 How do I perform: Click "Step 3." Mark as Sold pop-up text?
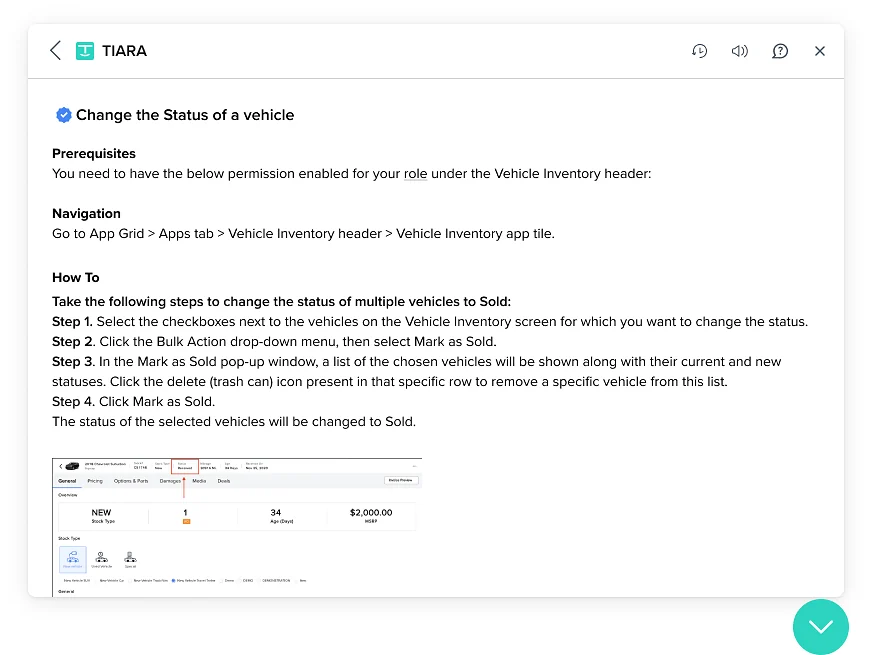click(417, 371)
